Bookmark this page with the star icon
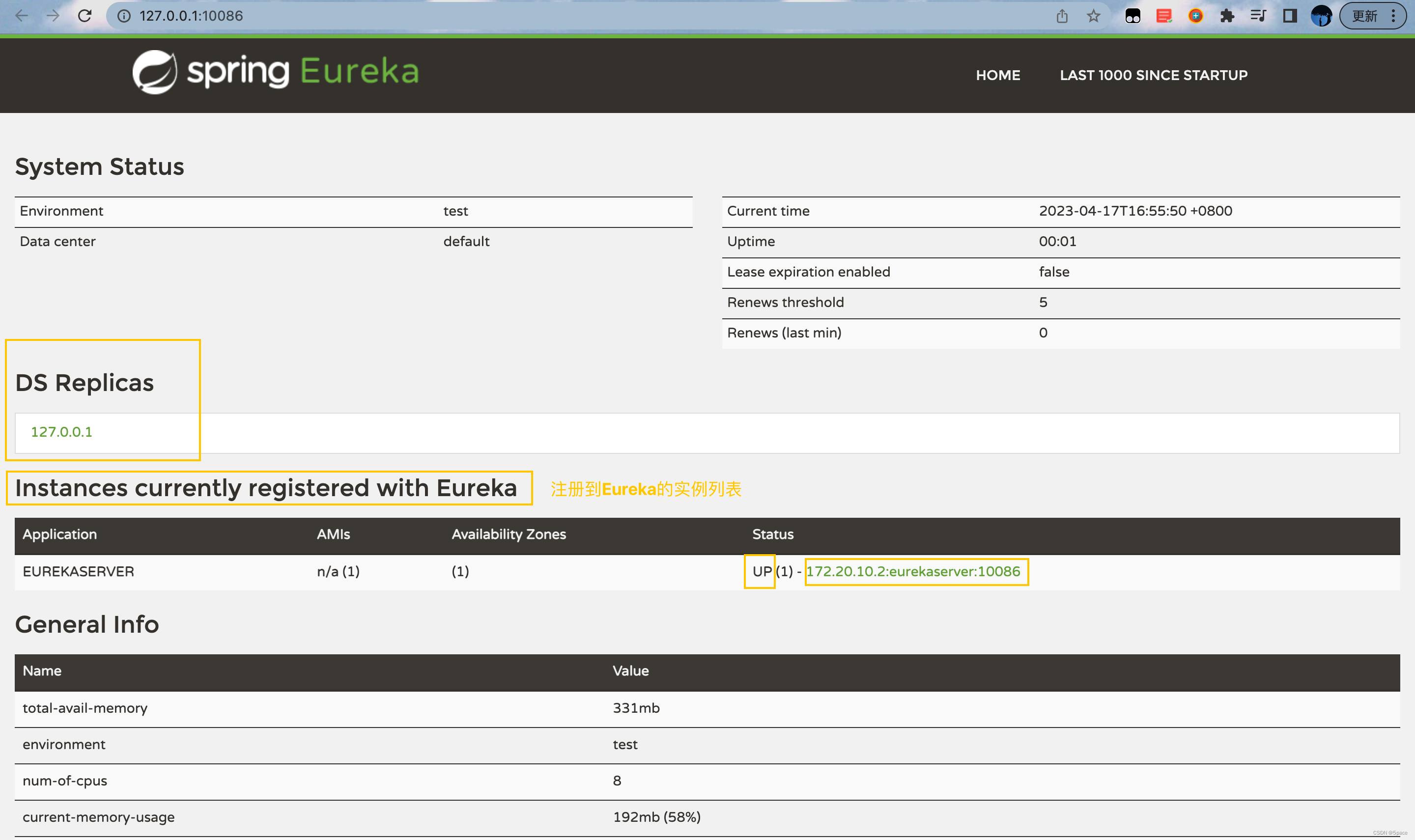The image size is (1415, 840). (x=1094, y=16)
